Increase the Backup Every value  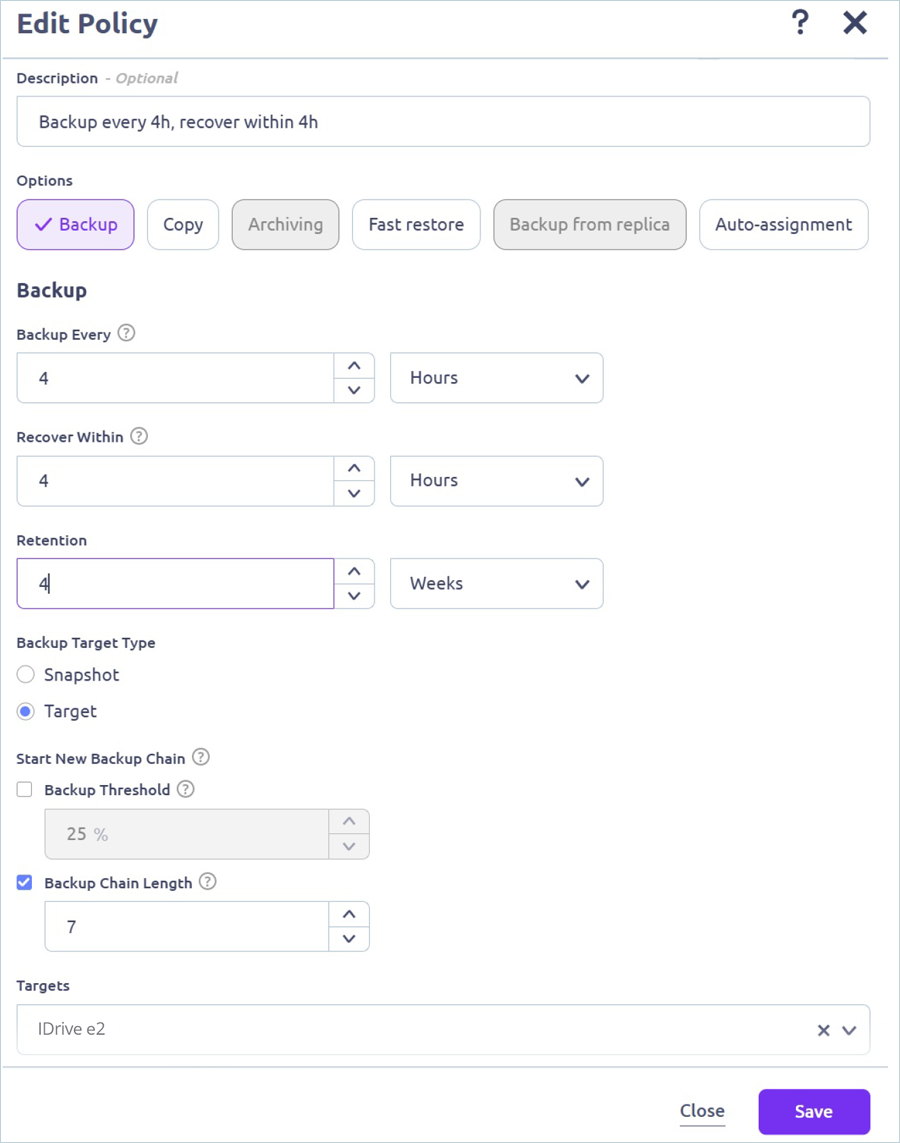[x=353, y=366]
